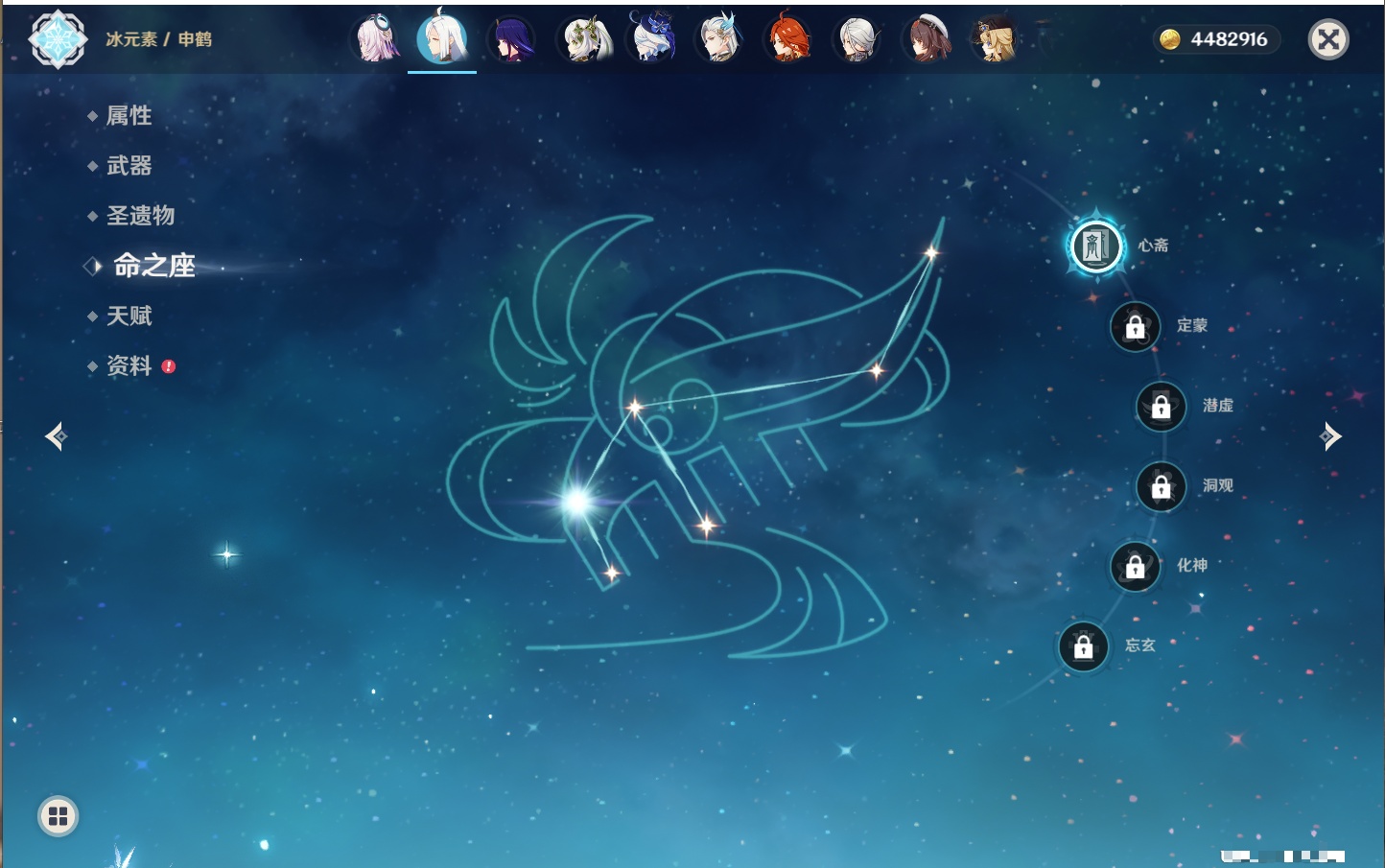Open the four-square grid menu button
The height and width of the screenshot is (868, 1385).
(x=58, y=816)
